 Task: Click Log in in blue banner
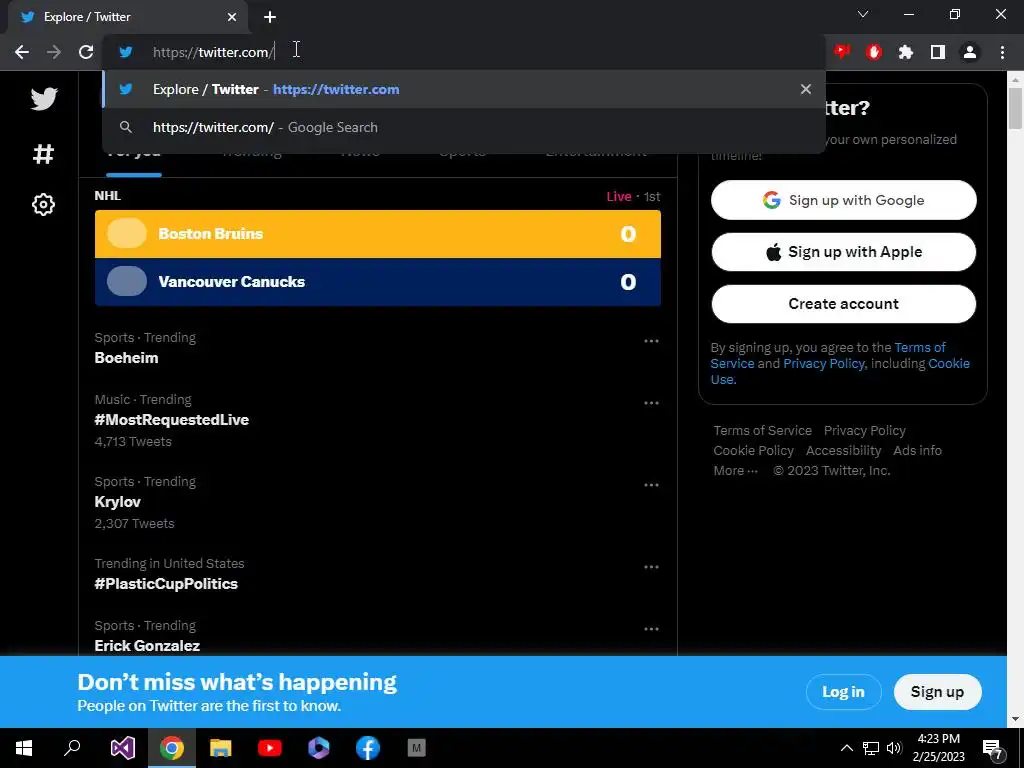[x=843, y=692]
